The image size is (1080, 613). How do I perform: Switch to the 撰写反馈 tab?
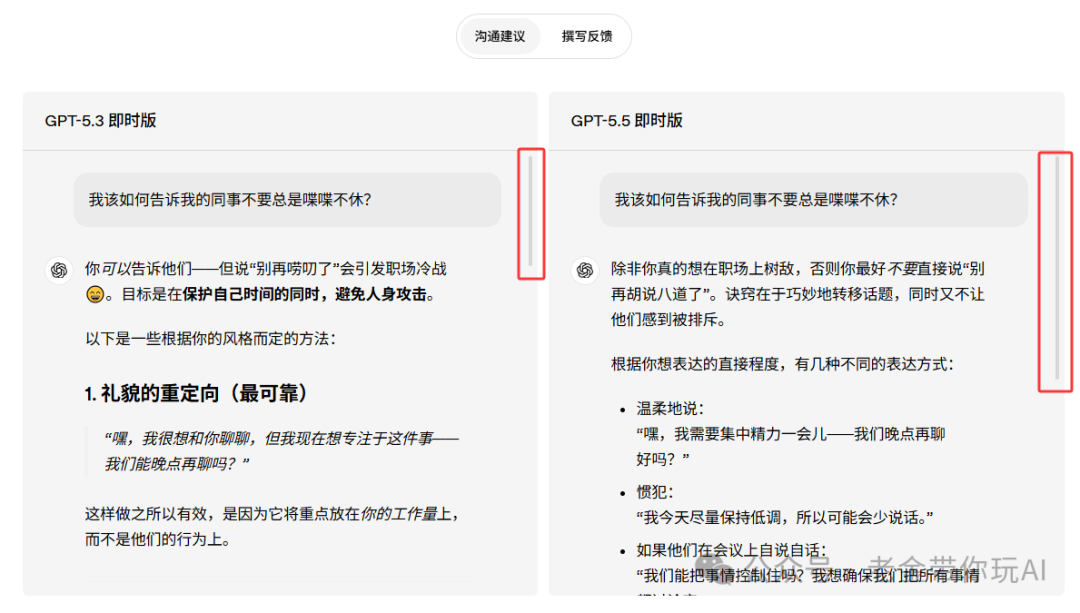(x=587, y=37)
